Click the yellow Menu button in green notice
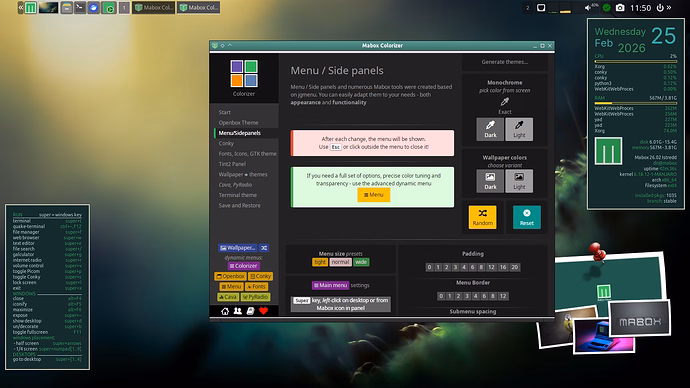This screenshot has width=690, height=388. (x=374, y=195)
